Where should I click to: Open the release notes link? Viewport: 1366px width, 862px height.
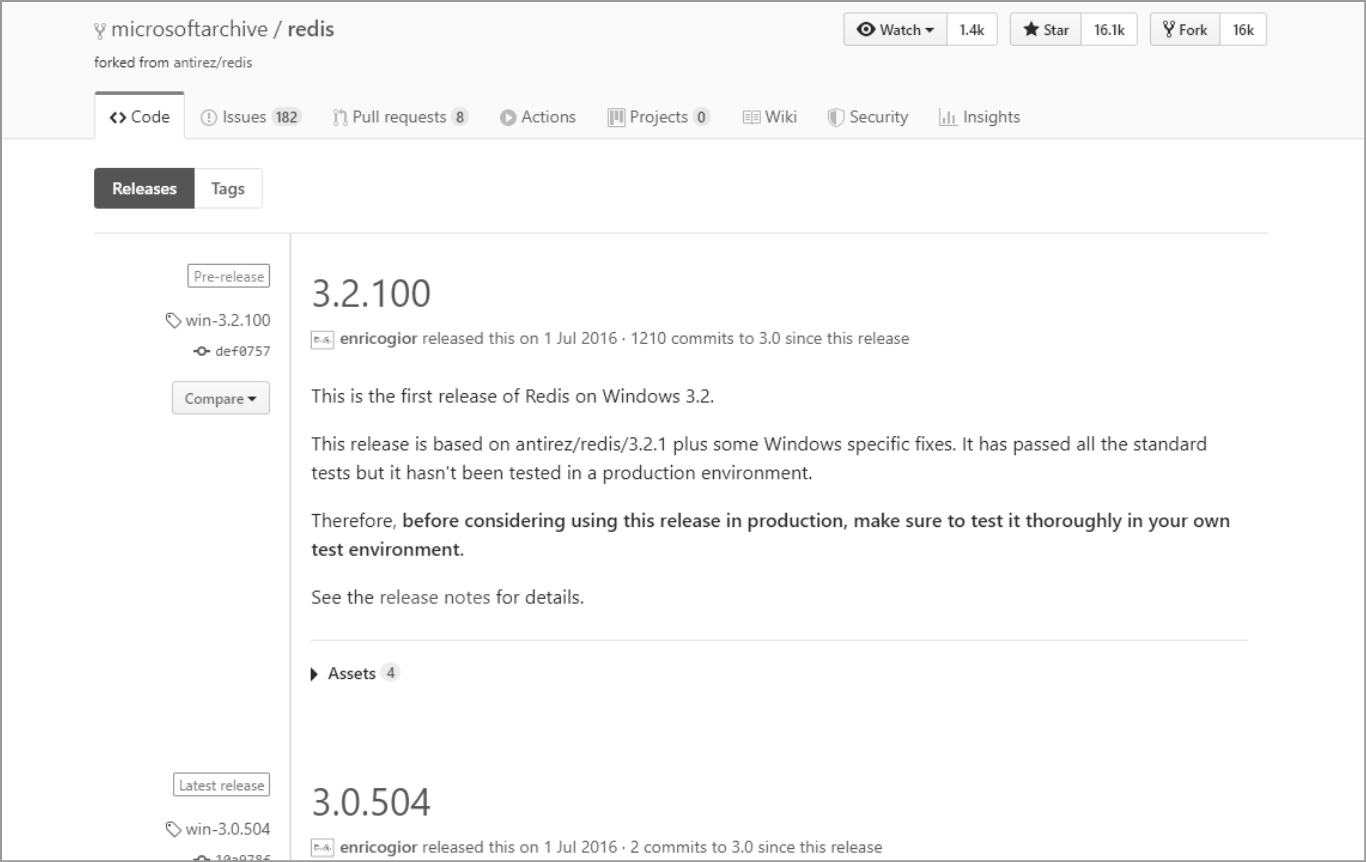point(435,598)
